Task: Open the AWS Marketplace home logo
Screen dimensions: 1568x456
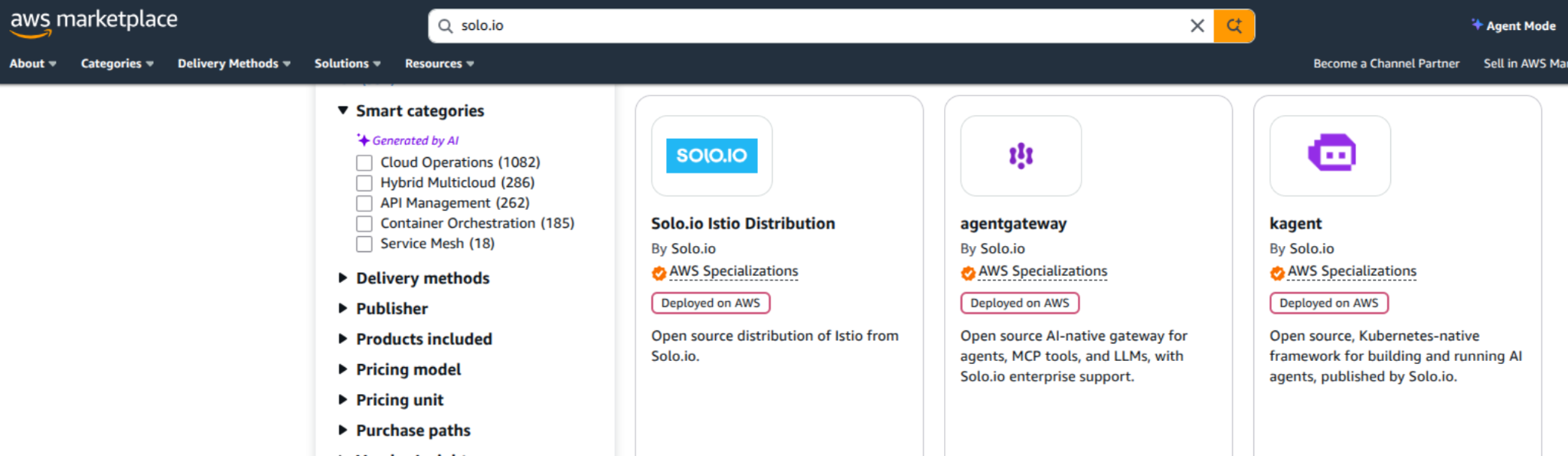Action: 93,23
